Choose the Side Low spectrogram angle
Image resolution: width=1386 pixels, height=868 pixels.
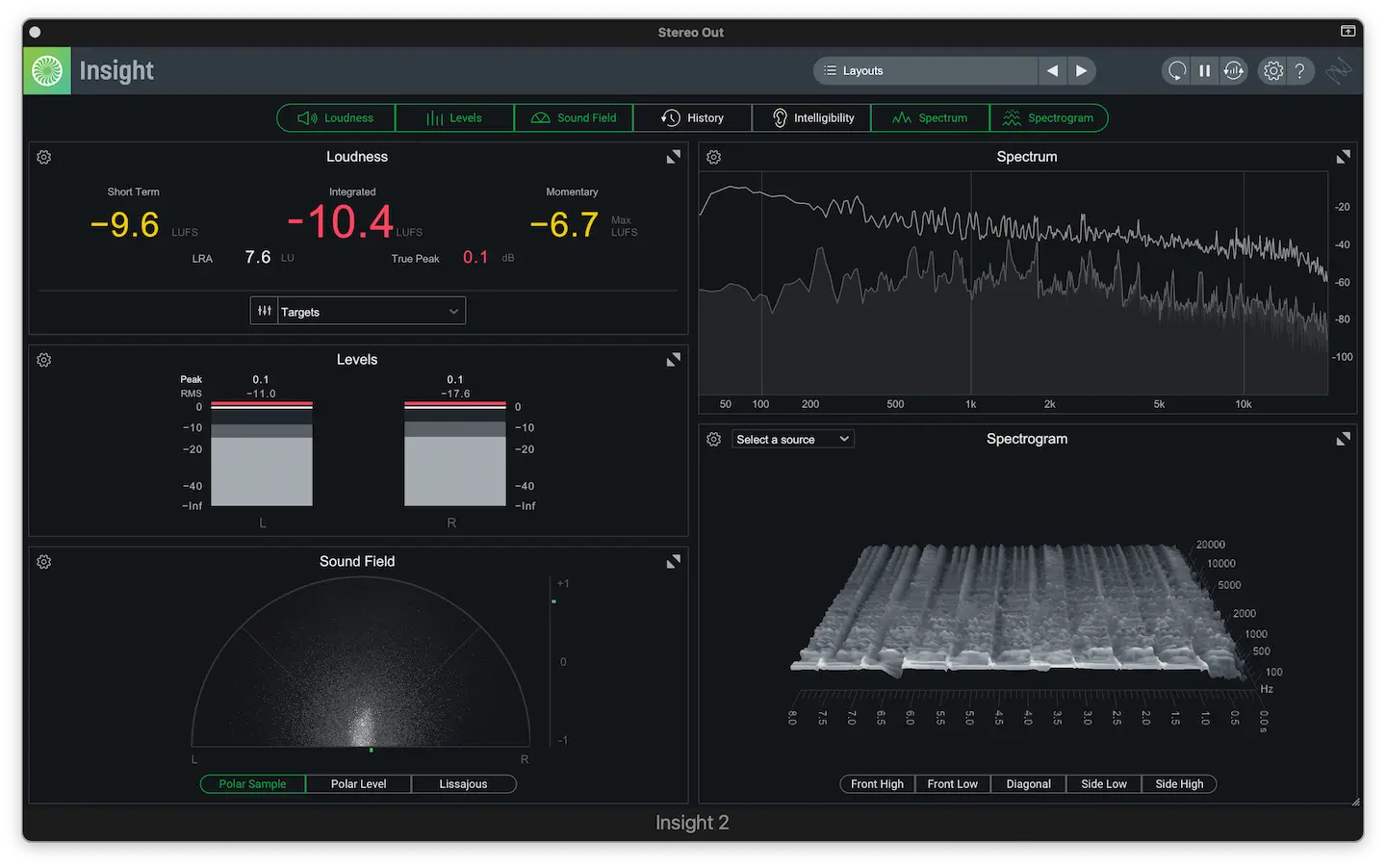[1103, 784]
